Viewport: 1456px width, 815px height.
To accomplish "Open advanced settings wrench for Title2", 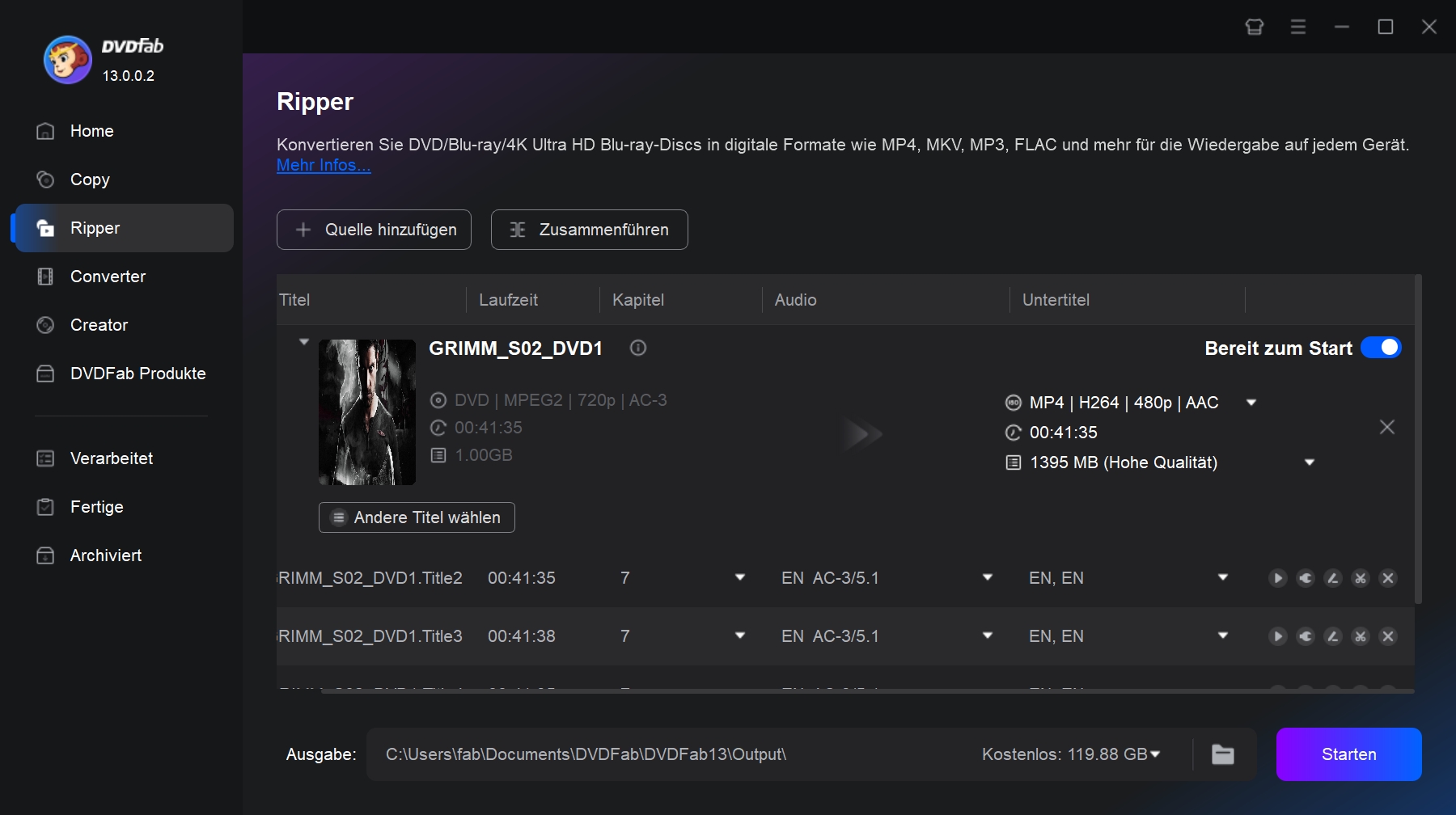I will [x=1306, y=578].
